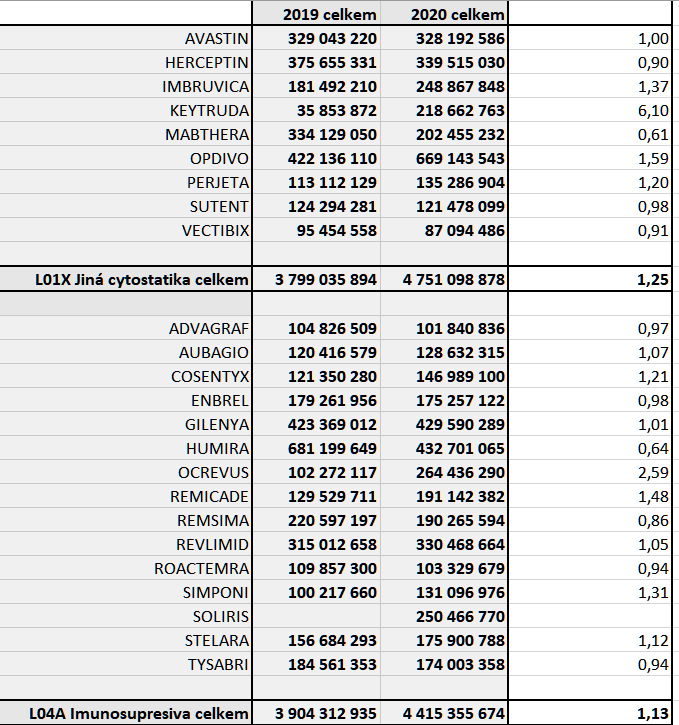Click the cell with value 4 415 355 674
This screenshot has width=679, height=725.
[x=444, y=713]
